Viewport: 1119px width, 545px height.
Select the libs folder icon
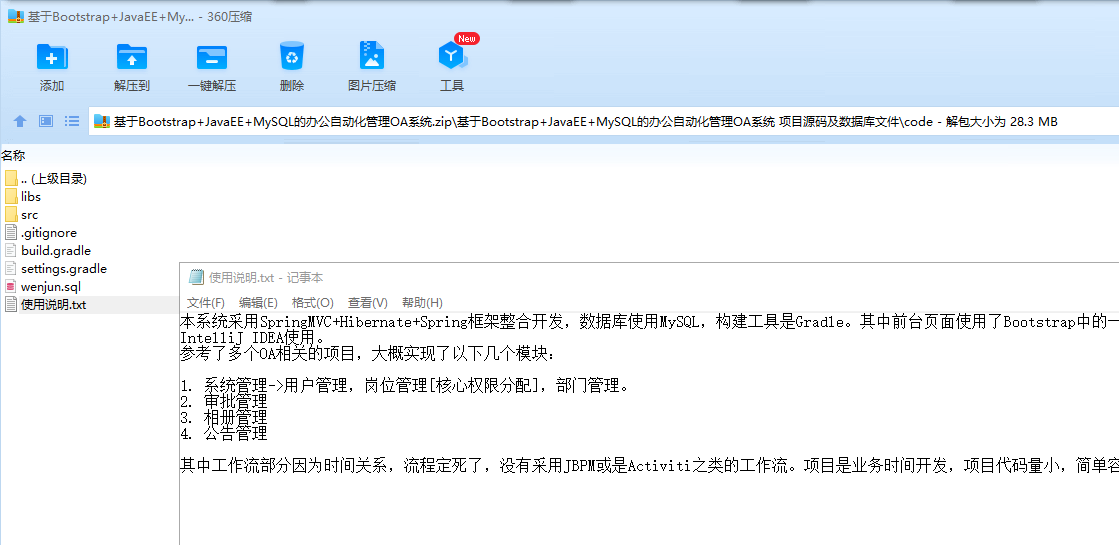(x=11, y=196)
